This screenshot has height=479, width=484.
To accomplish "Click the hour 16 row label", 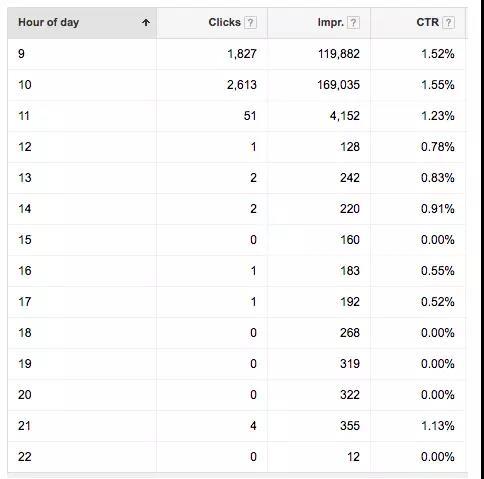I will (25, 271).
